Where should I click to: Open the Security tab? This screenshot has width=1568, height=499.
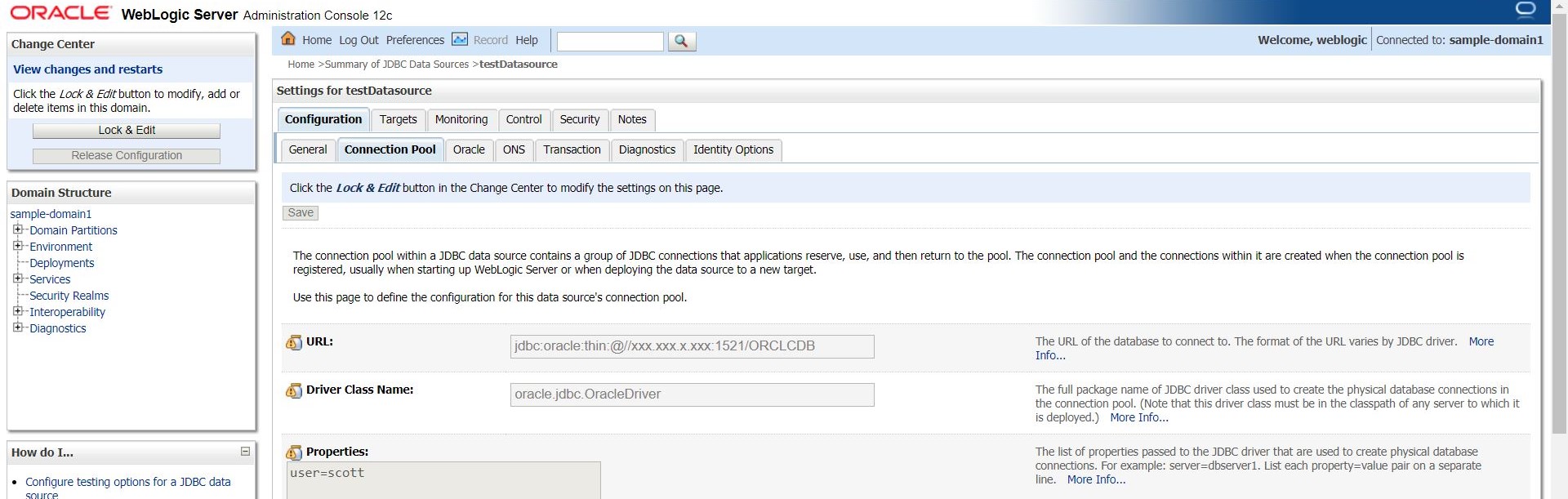click(580, 119)
